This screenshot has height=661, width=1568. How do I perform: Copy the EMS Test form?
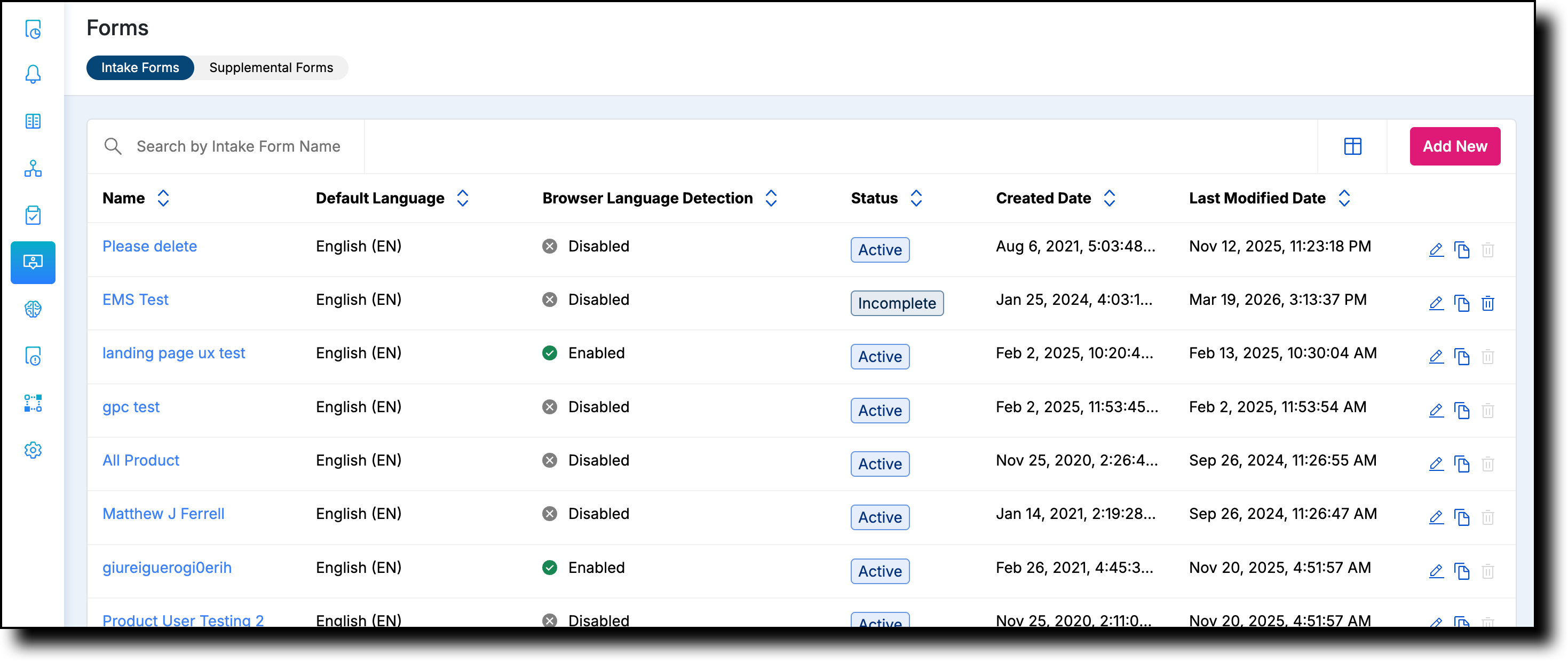(x=1461, y=303)
